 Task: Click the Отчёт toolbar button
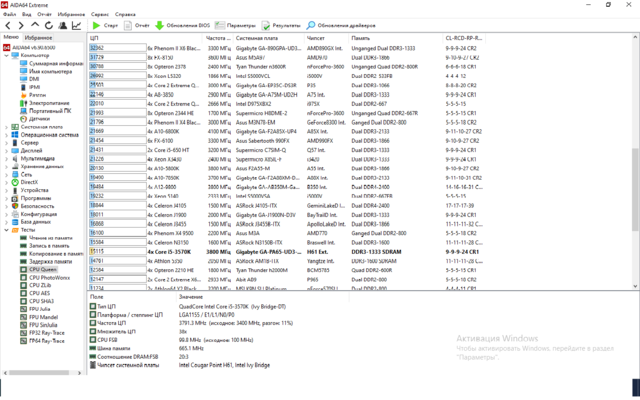137,25
